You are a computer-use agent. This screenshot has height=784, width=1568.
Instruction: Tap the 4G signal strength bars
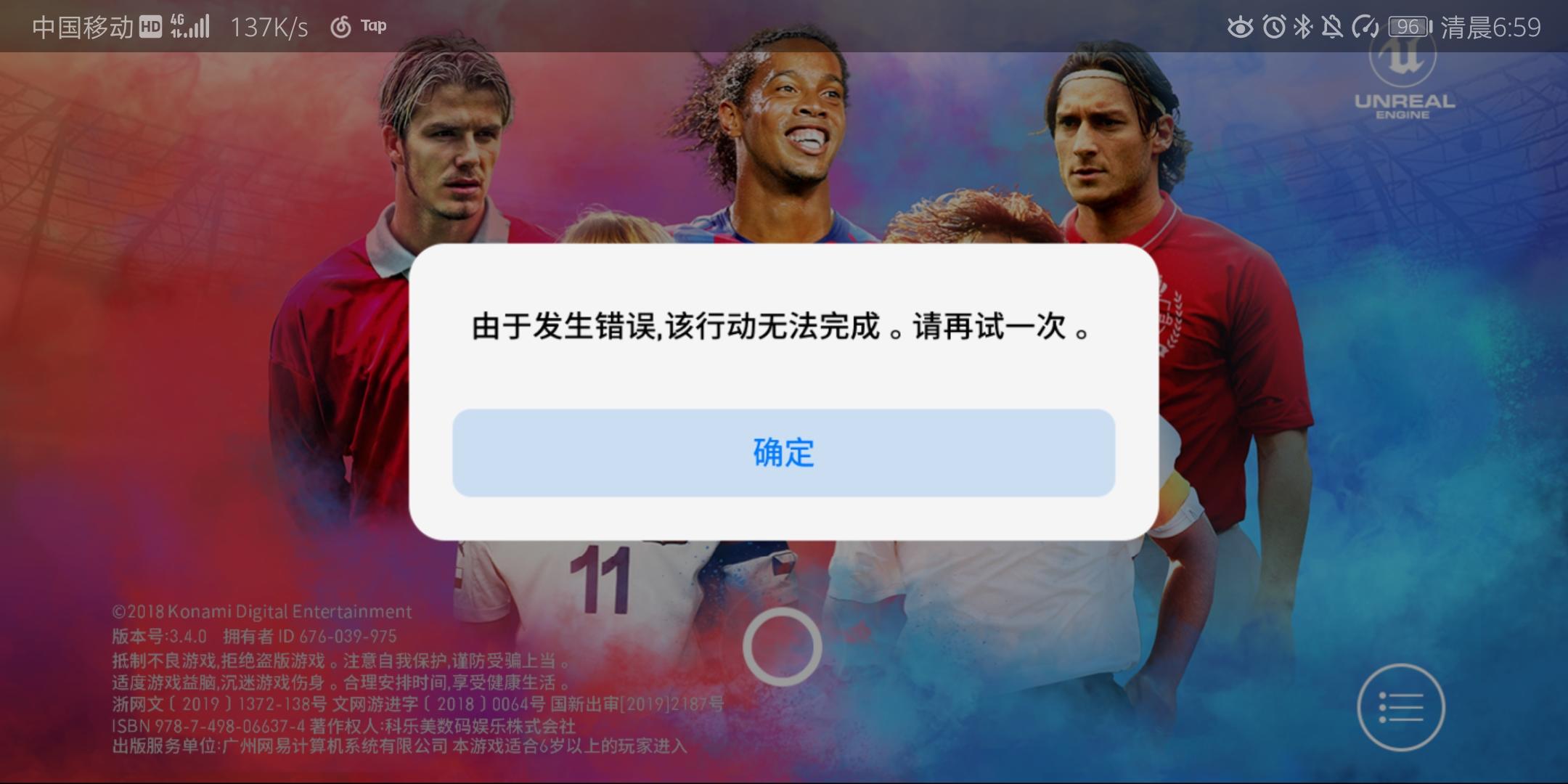click(190, 27)
